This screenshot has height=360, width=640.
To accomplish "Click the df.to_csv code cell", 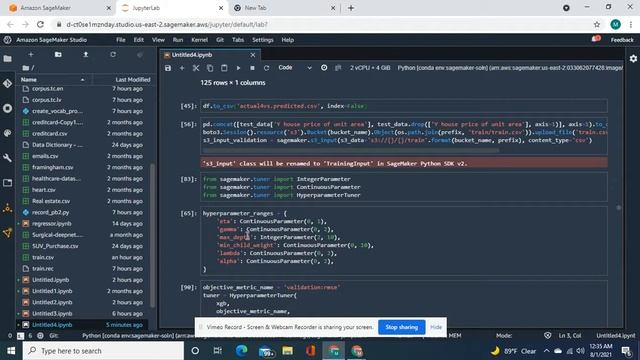I will 404,106.
